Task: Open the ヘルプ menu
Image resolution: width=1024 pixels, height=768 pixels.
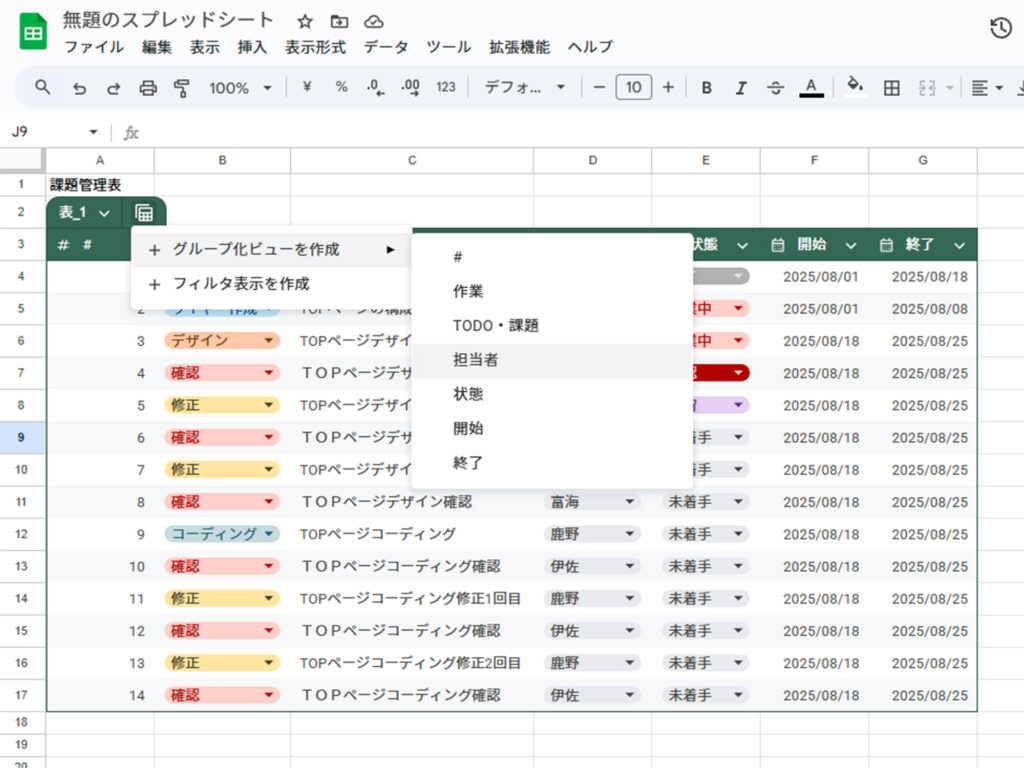Action: pyautogui.click(x=590, y=47)
